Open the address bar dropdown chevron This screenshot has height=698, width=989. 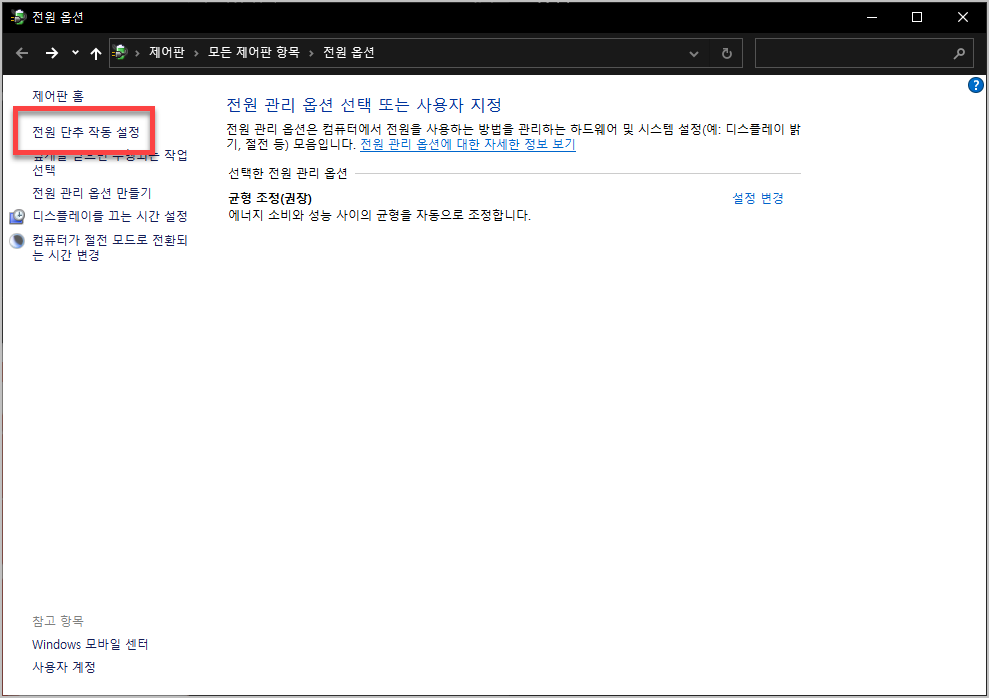(694, 53)
